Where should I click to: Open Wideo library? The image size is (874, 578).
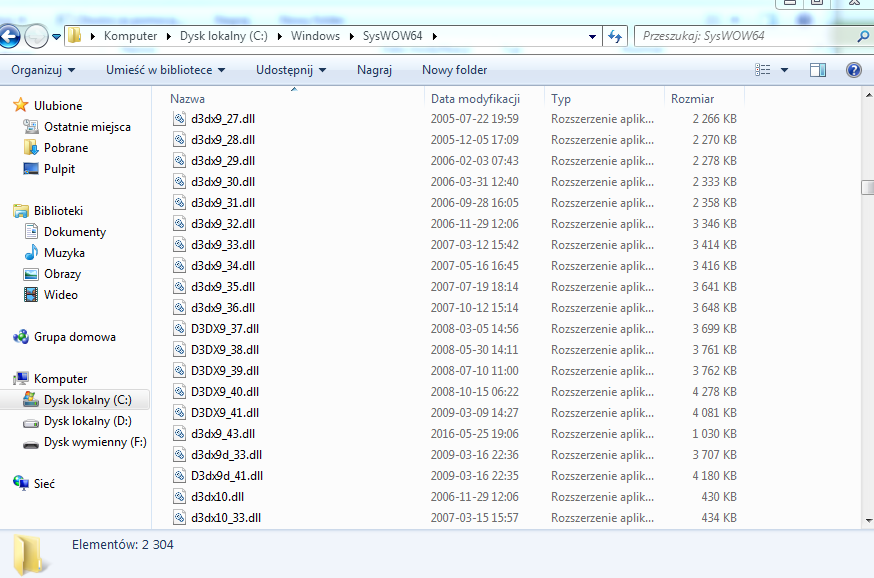coord(61,295)
